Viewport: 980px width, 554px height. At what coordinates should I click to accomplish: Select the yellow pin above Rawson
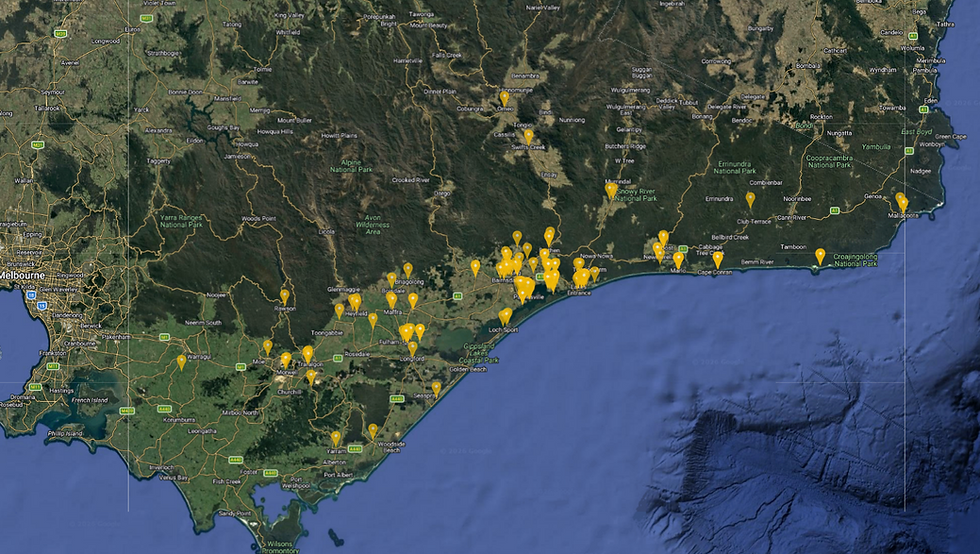[x=284, y=296]
